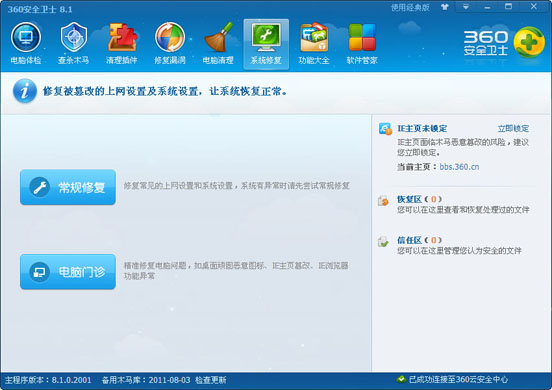Viewport: 552px width, 390px height.
Task: Click the skin shirt icon in title bar
Action: [x=445, y=7]
